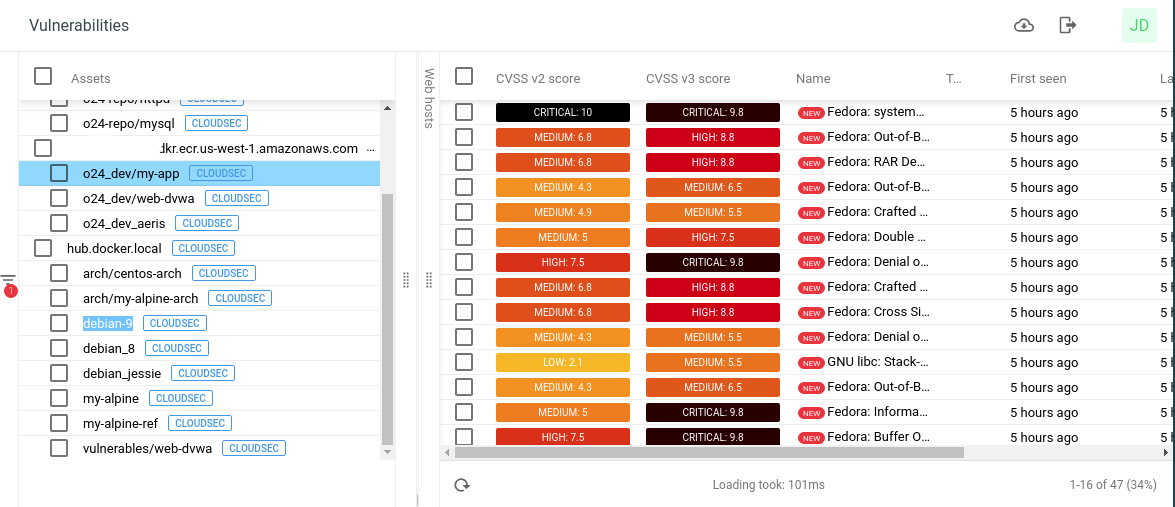Open vulnerables/web-dvwa asset entry

point(147,448)
